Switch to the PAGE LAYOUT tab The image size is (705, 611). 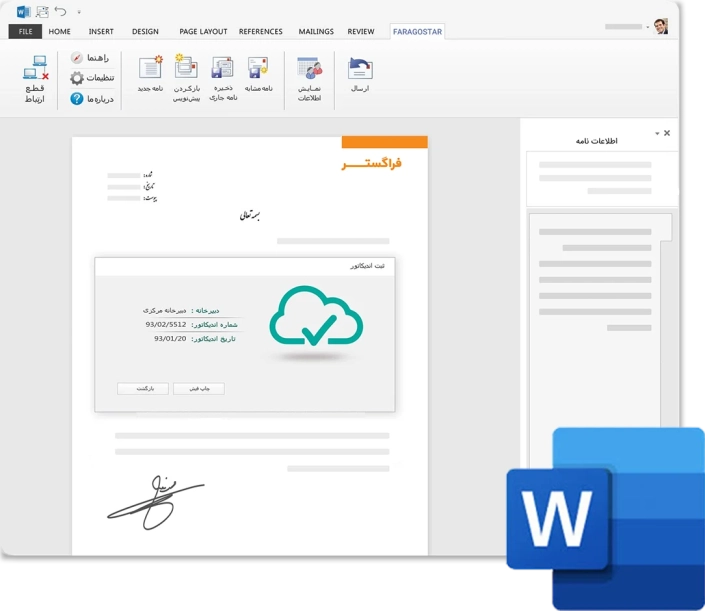coord(203,31)
